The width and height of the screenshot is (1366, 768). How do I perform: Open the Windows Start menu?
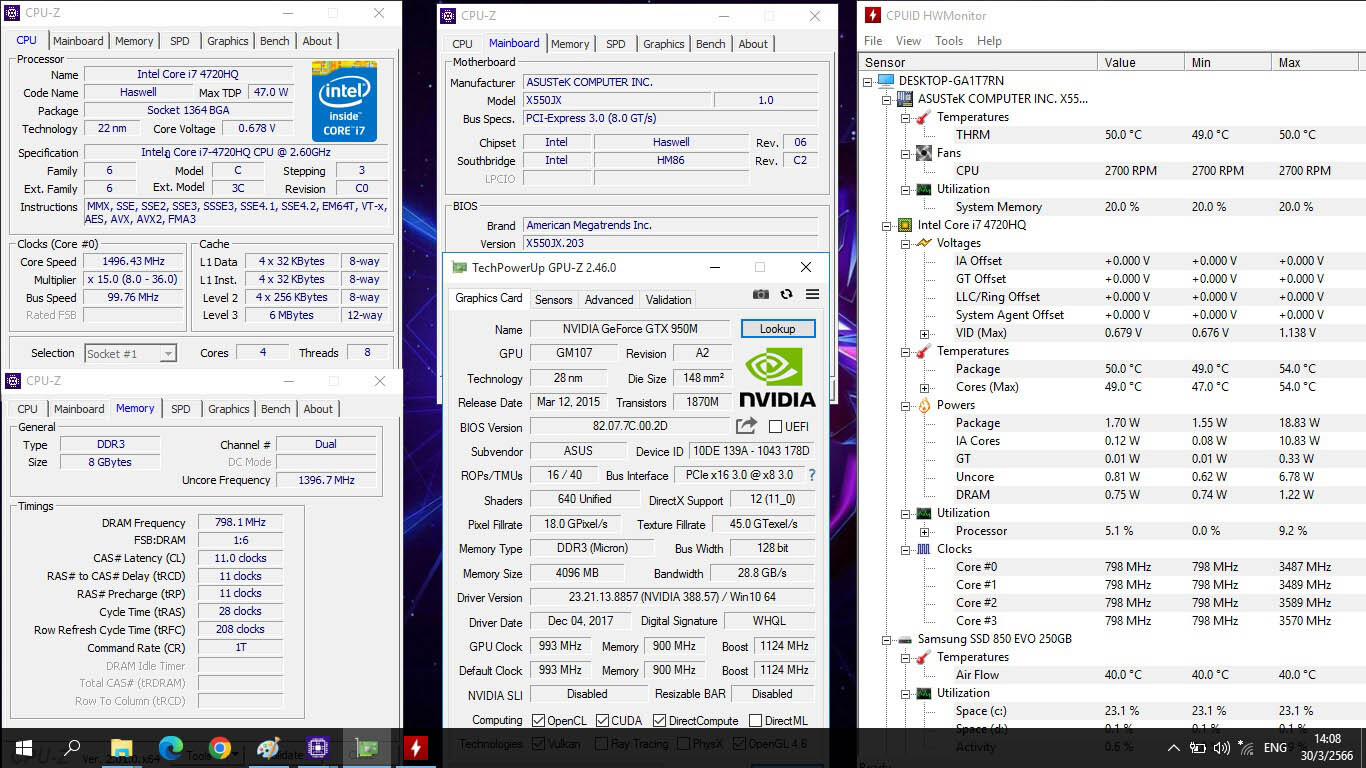(24, 748)
